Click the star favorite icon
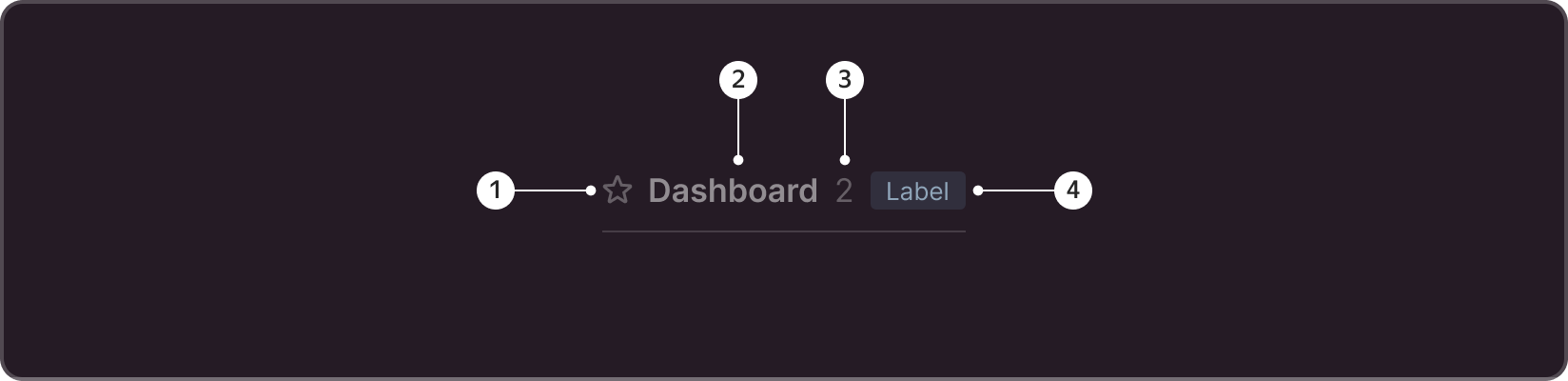This screenshot has width=1568, height=381. pyautogui.click(x=617, y=190)
